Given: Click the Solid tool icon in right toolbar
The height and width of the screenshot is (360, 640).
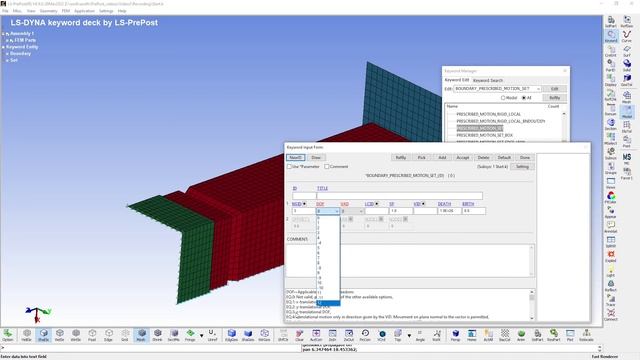Looking at the screenshot, I should coord(627,65).
